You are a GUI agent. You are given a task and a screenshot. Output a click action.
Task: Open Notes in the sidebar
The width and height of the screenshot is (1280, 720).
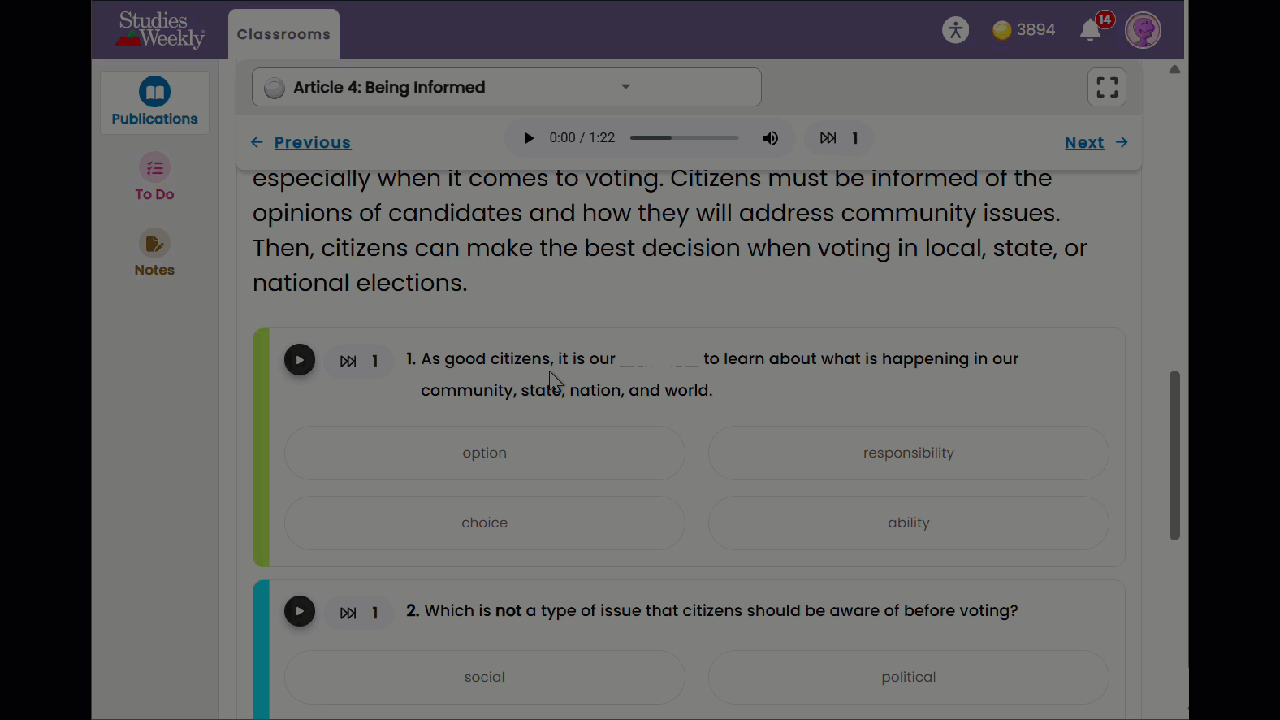[155, 254]
